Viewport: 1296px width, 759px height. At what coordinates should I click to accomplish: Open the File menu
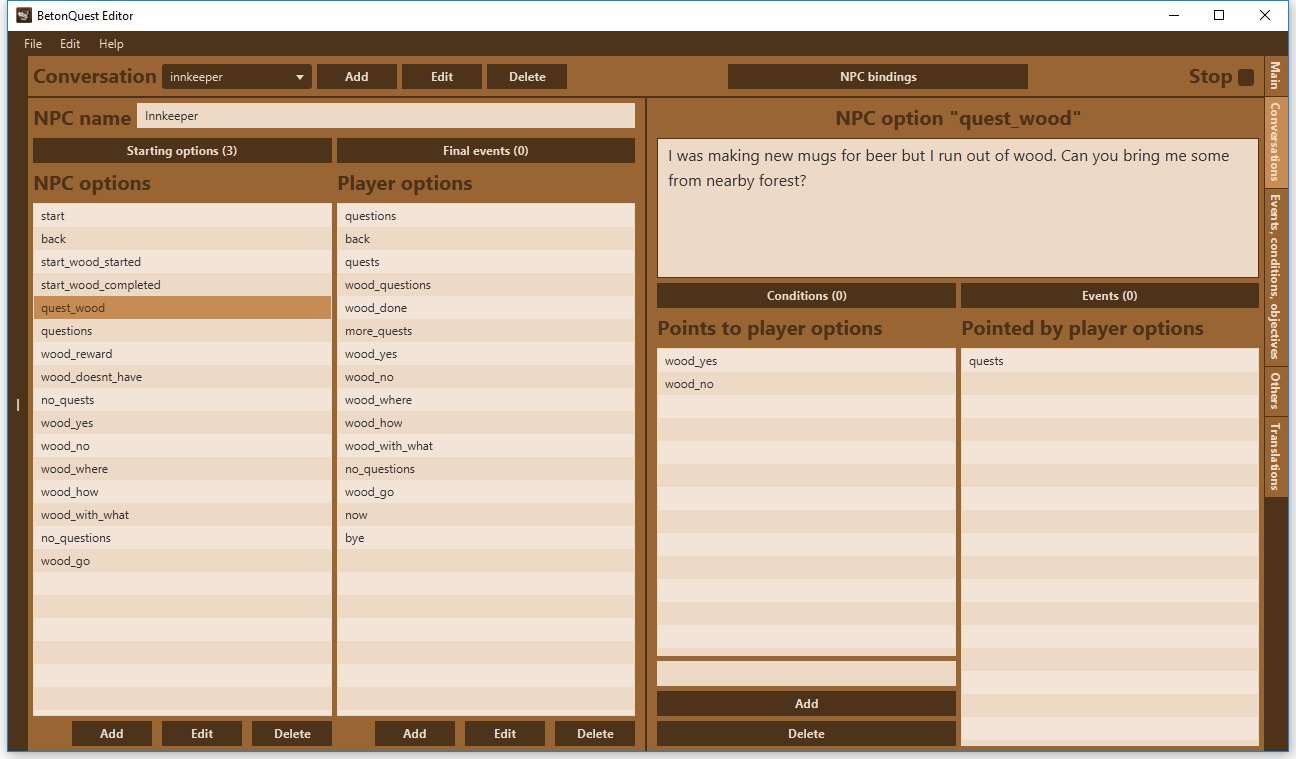coord(33,44)
